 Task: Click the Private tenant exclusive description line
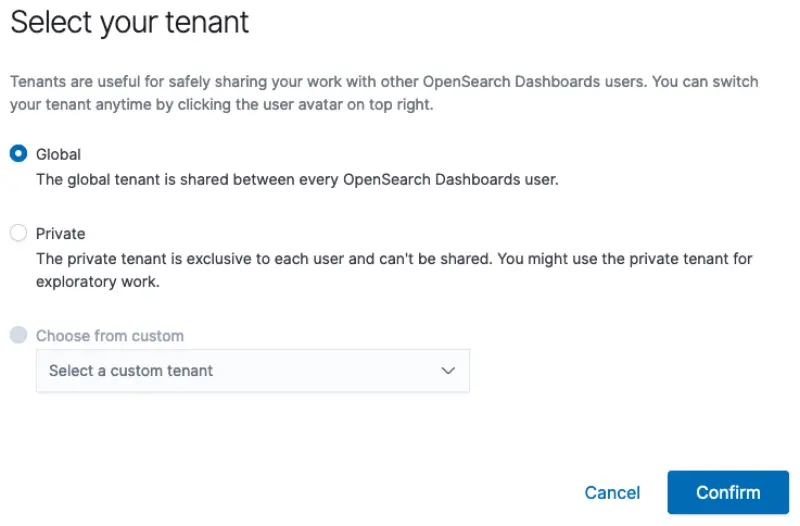pyautogui.click(x=394, y=258)
